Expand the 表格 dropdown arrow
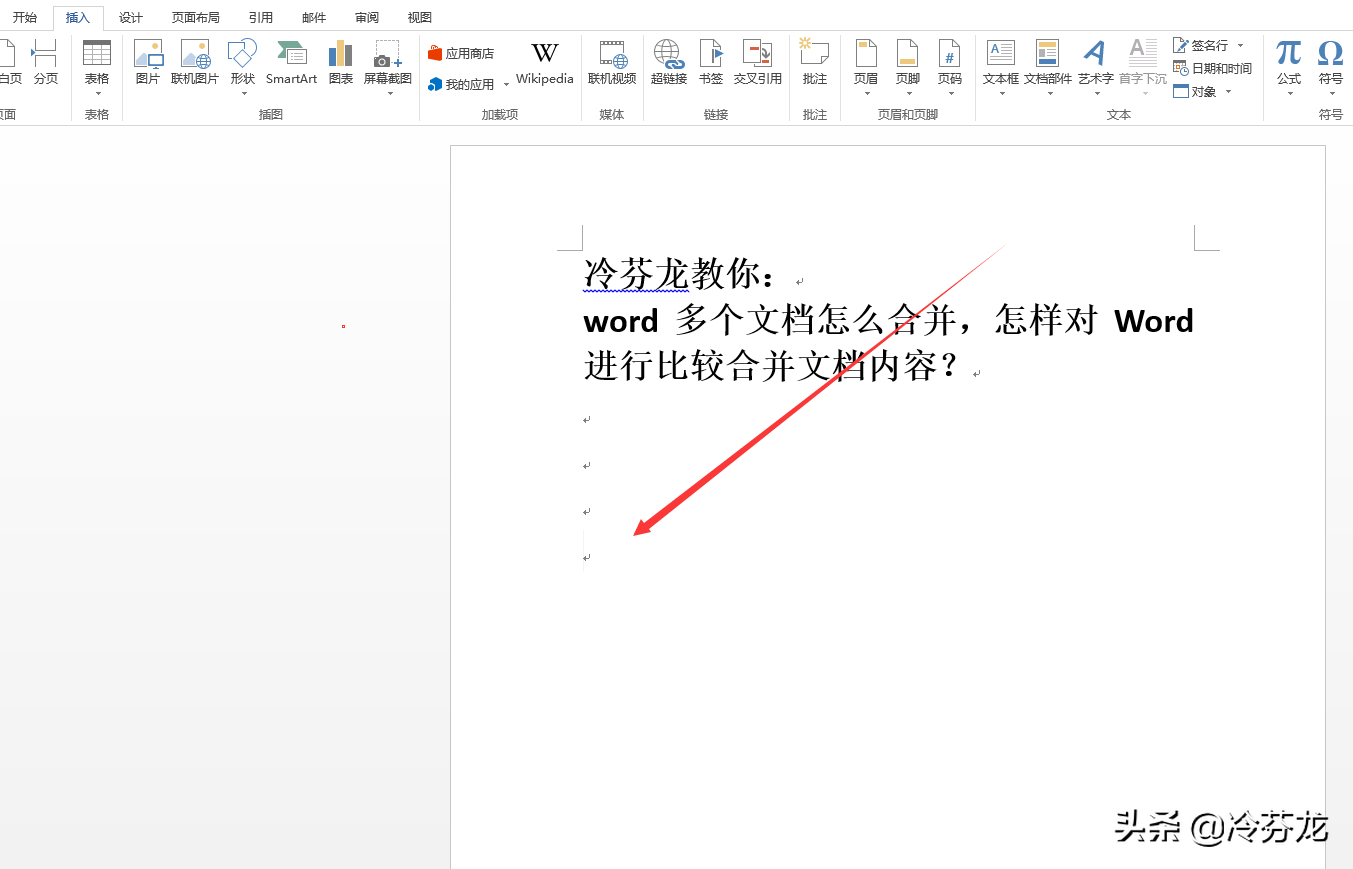Screen dimensions: 1353x869 (98, 94)
